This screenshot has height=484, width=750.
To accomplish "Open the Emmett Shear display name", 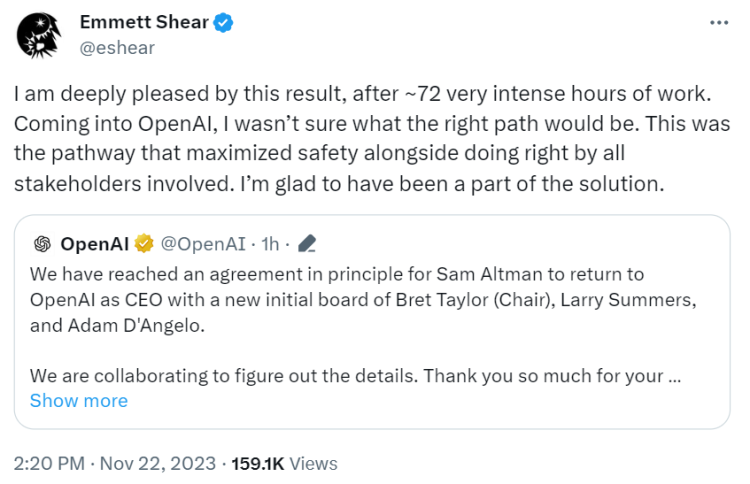I will pos(145,21).
